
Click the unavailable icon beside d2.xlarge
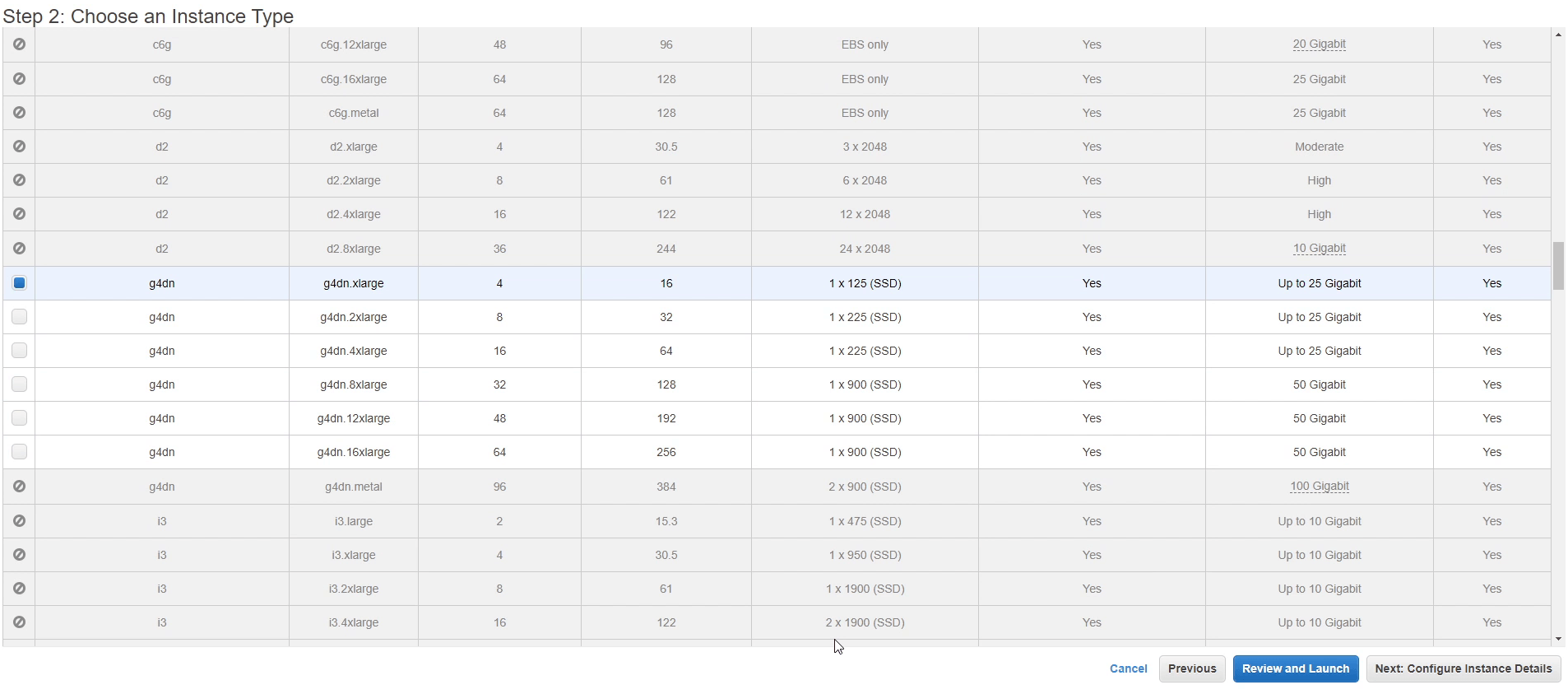pyautogui.click(x=19, y=147)
